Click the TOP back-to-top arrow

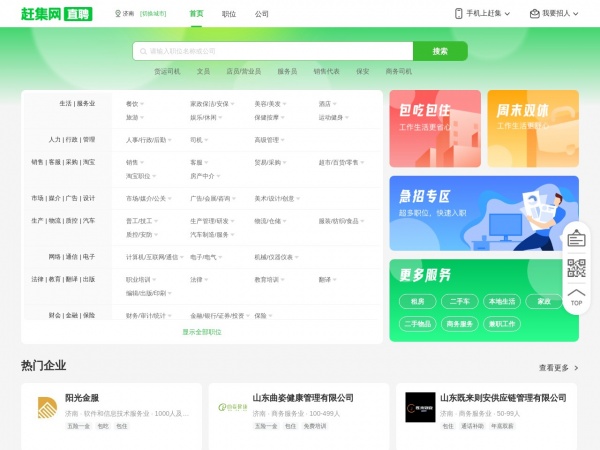tap(576, 297)
